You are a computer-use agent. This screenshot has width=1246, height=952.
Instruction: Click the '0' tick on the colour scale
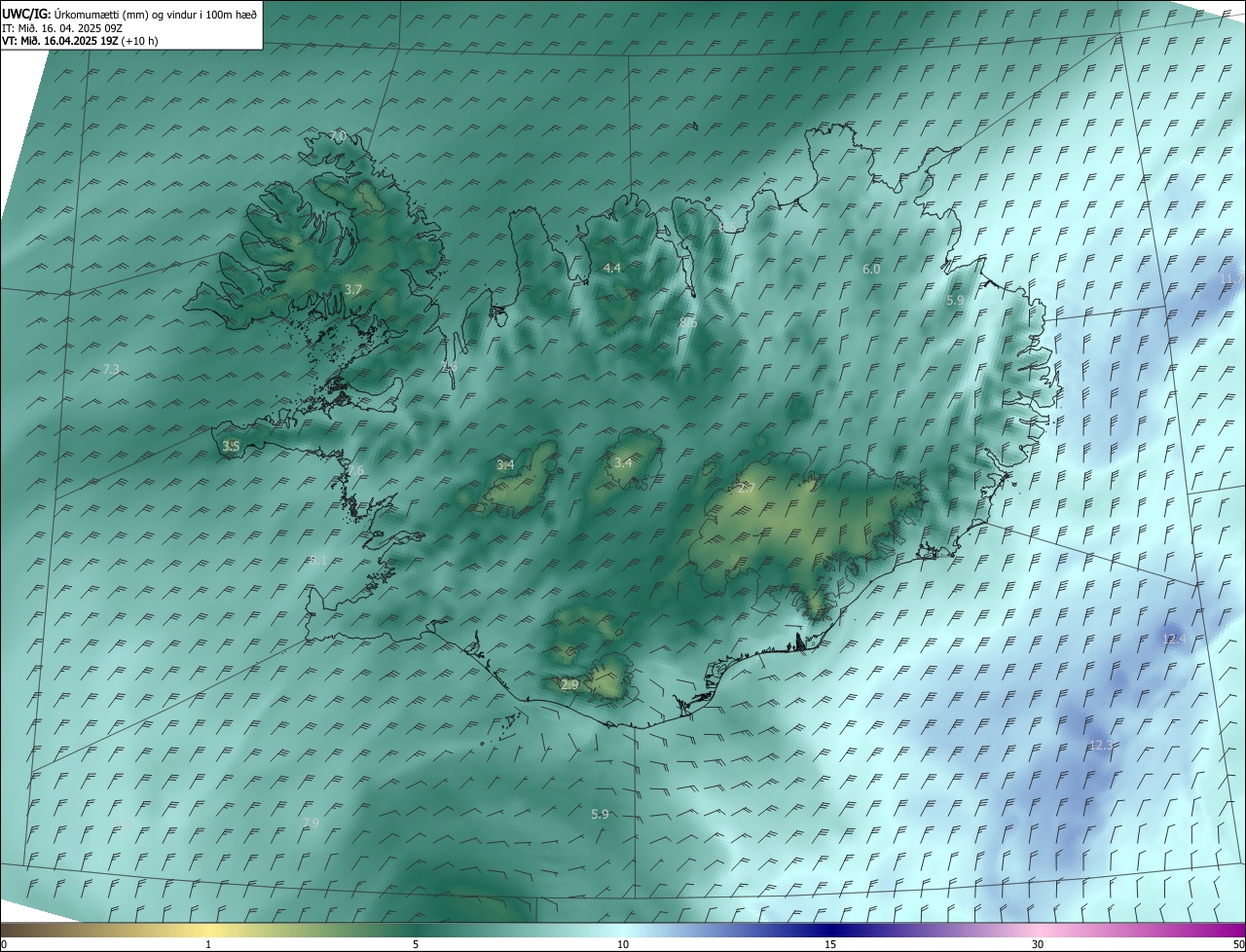[4, 944]
